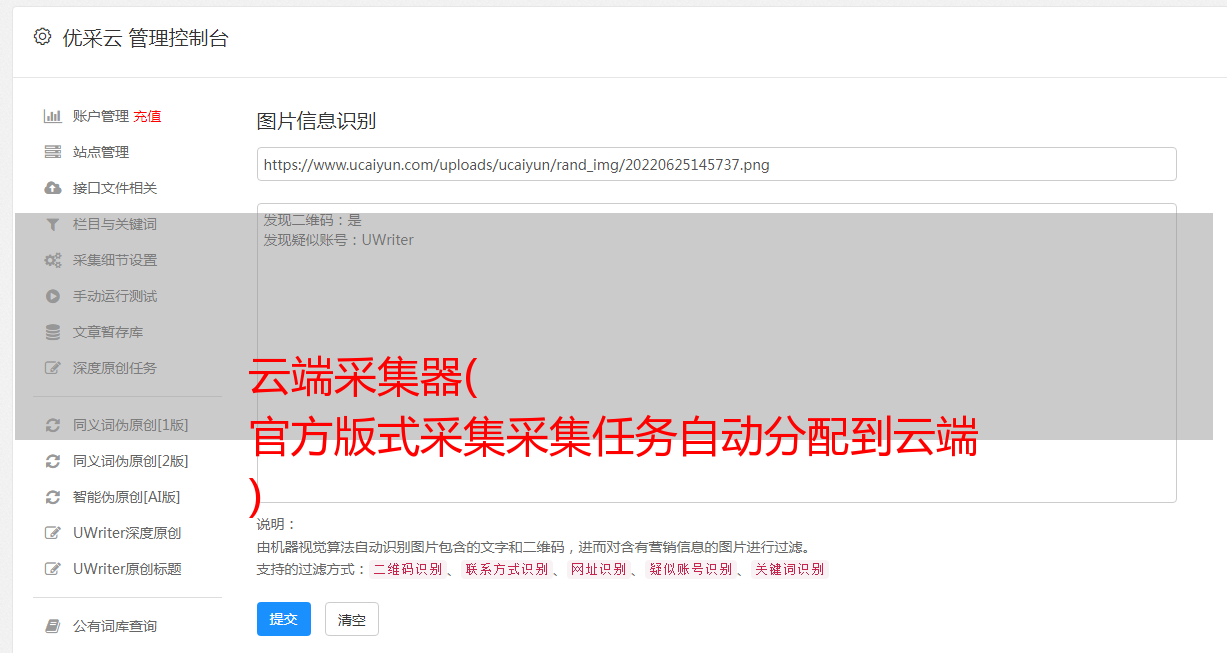Image resolution: width=1227 pixels, height=653 pixels.
Task: Click the 关键词识别 tag
Action: coord(790,569)
